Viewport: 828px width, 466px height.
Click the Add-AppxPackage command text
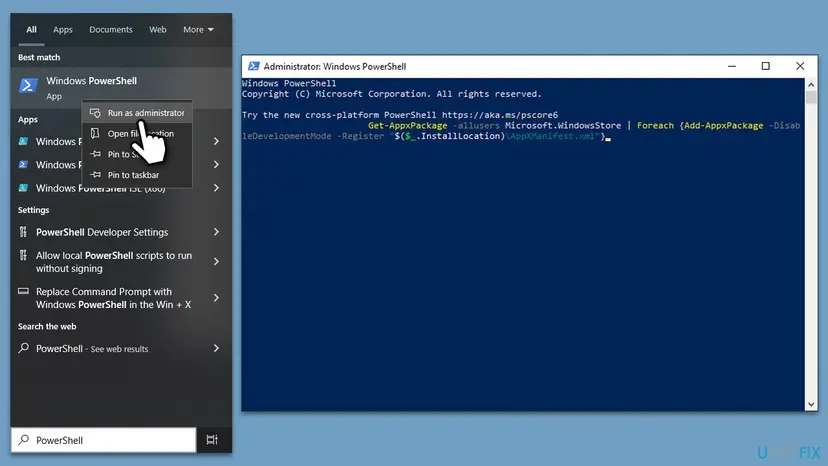[x=723, y=125]
